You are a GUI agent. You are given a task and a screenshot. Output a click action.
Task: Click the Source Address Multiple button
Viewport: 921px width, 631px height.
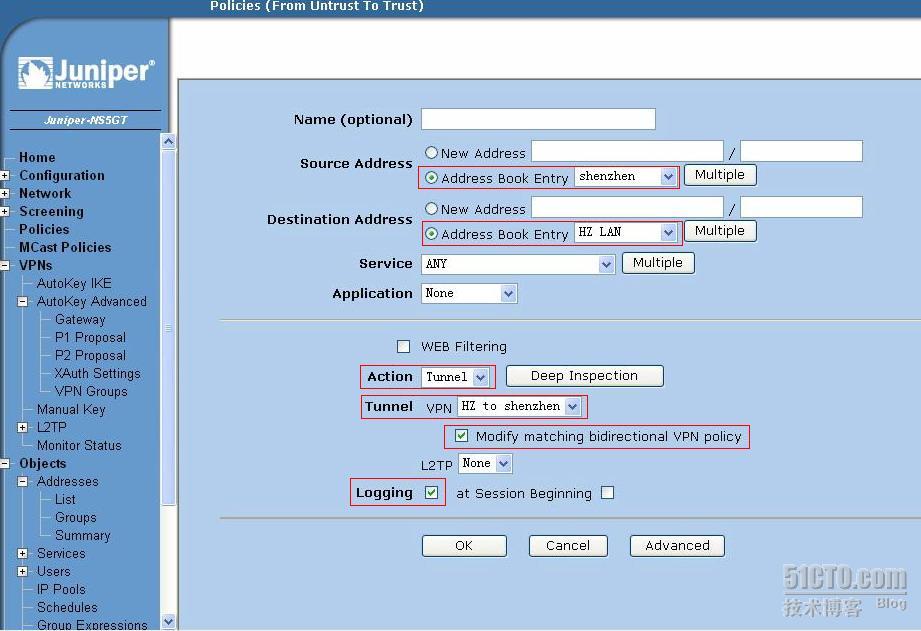(x=720, y=175)
